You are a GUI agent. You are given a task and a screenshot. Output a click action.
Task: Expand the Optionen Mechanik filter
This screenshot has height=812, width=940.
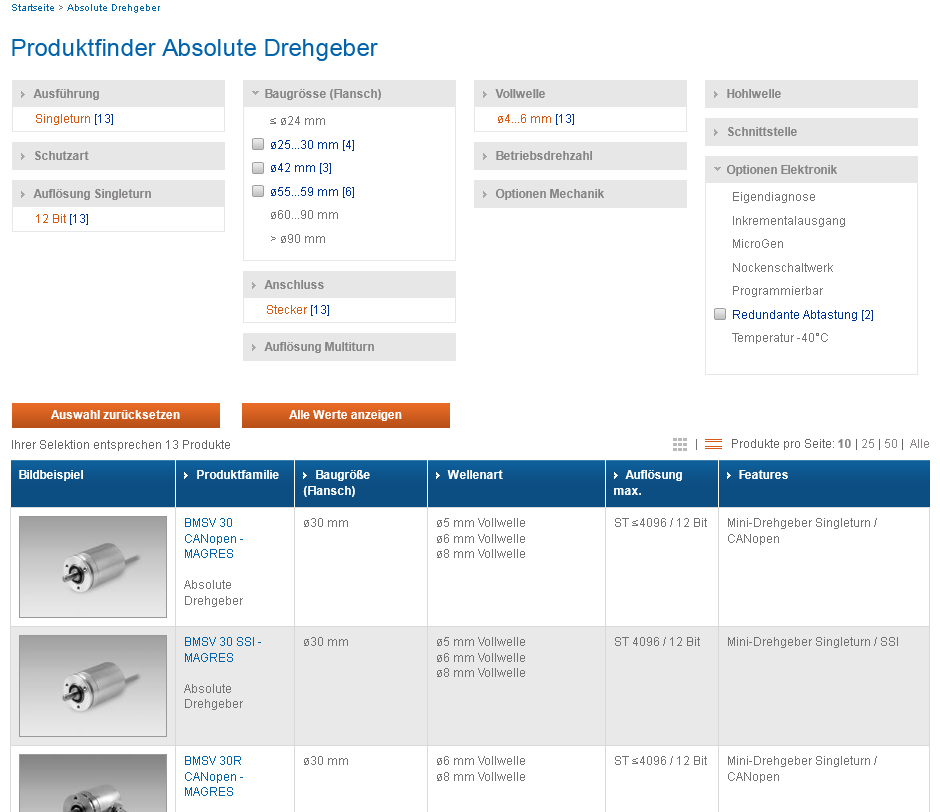point(580,194)
